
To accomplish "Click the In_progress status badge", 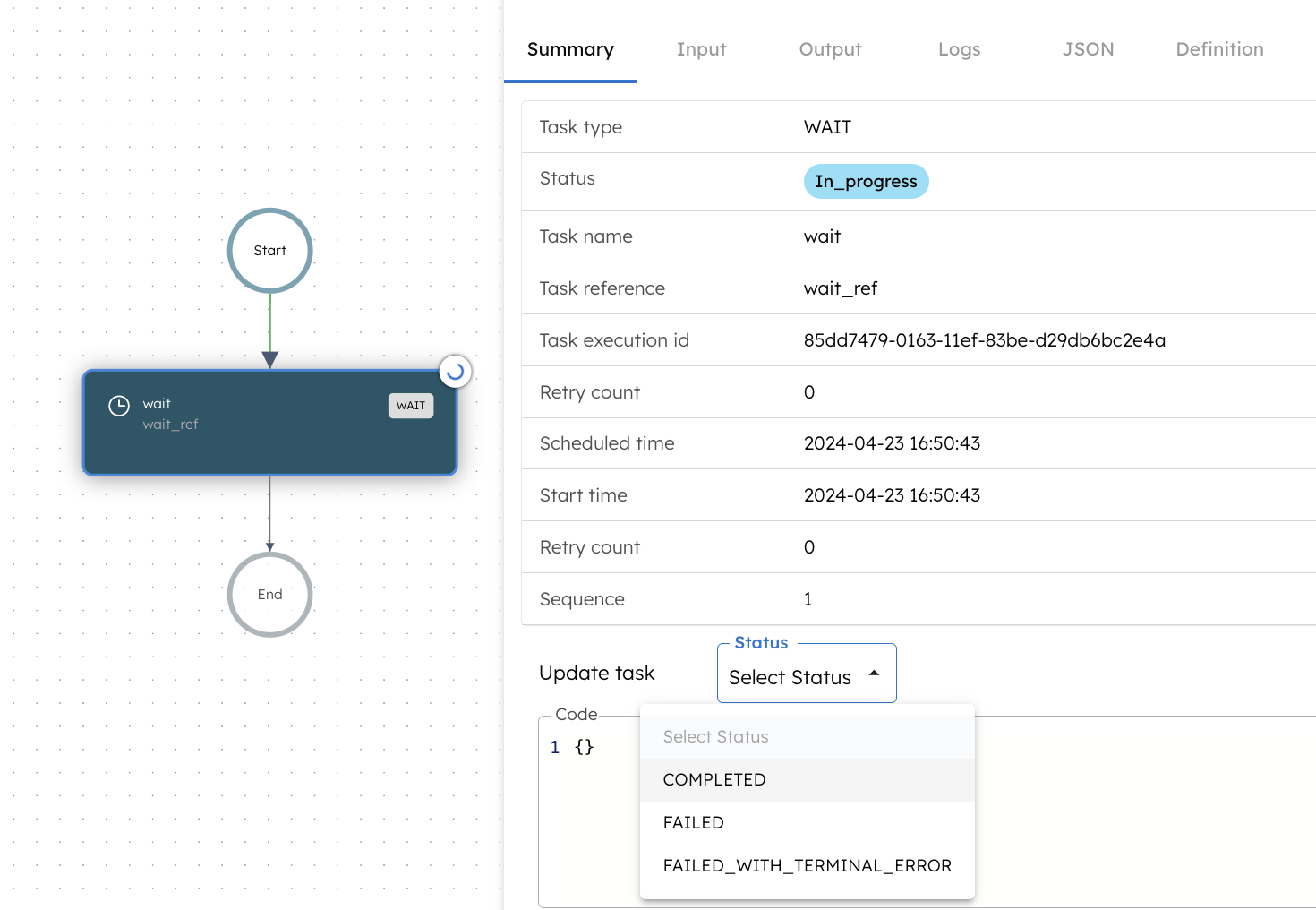I will point(866,182).
